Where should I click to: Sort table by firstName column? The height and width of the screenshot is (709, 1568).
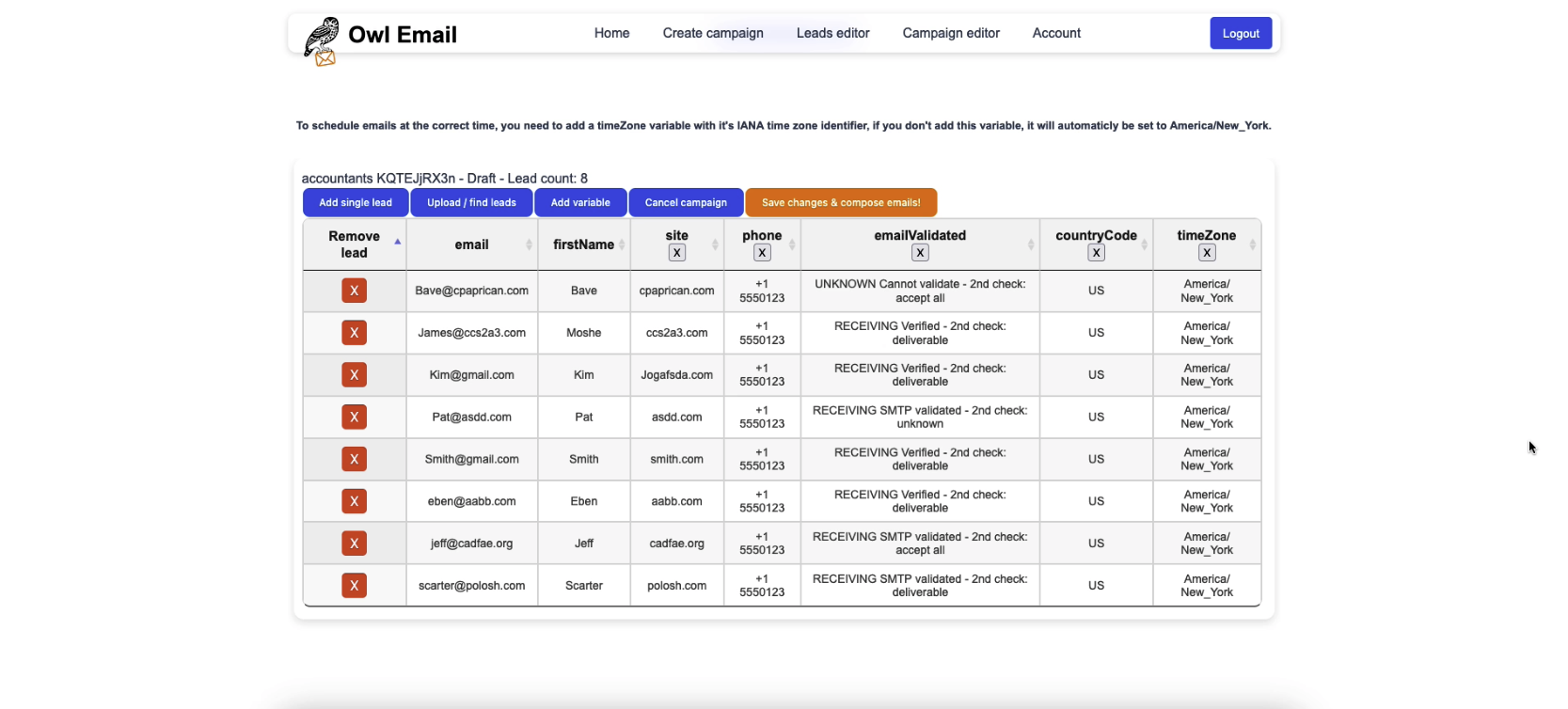[x=583, y=244]
